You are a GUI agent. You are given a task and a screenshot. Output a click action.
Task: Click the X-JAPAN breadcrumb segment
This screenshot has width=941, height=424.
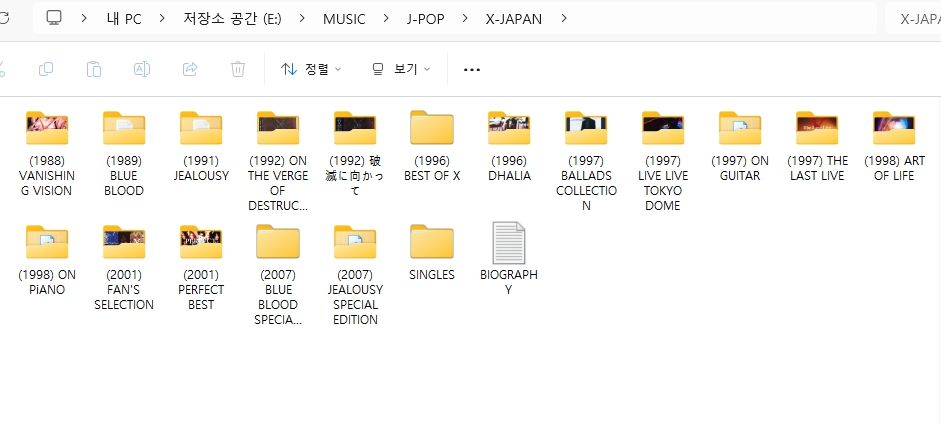pos(514,19)
